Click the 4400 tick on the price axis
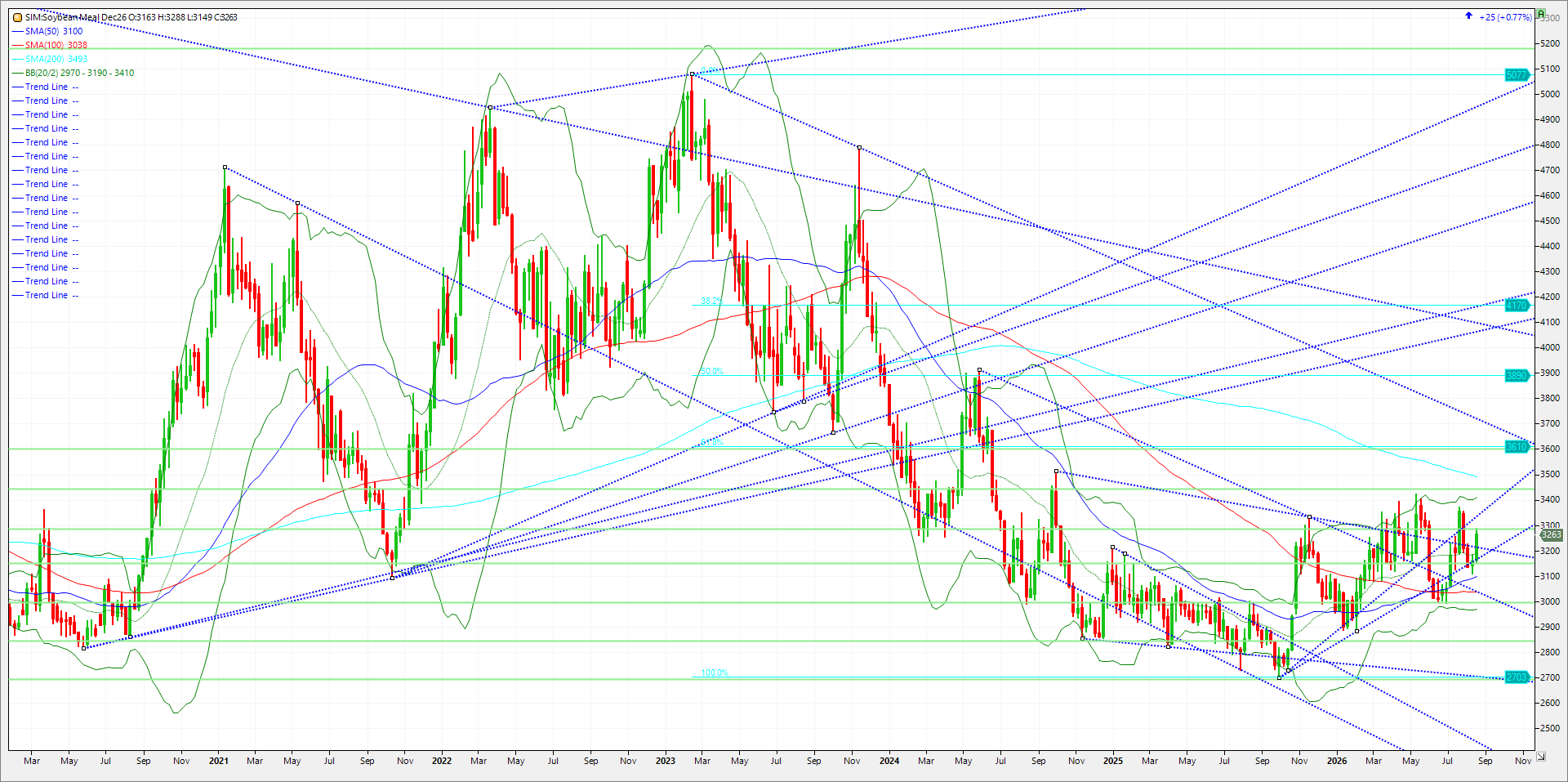 click(1549, 246)
